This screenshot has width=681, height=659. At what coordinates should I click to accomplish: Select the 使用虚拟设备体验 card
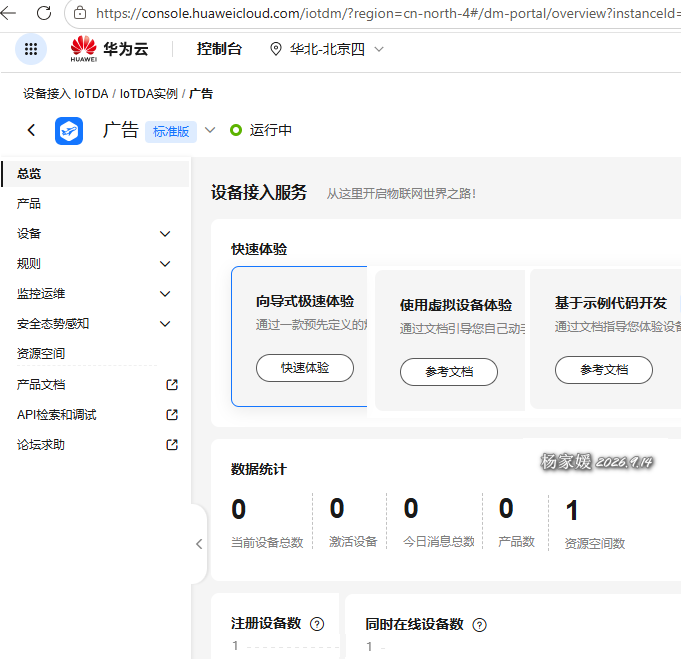click(x=450, y=340)
